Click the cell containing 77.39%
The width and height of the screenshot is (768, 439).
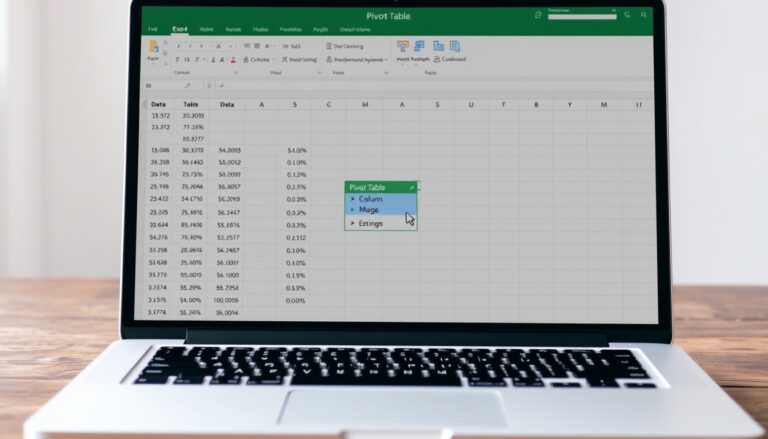click(192, 127)
